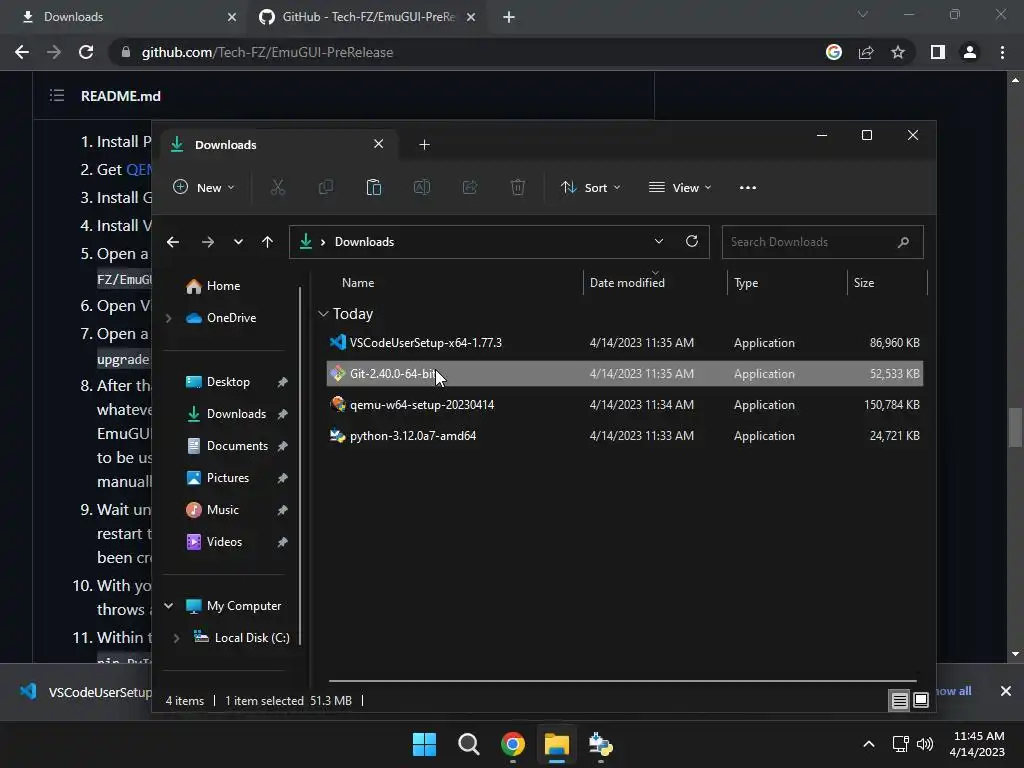Screen dimensions: 1024x768
Task: Click the Paste clipboard icon
Action: coord(374,187)
